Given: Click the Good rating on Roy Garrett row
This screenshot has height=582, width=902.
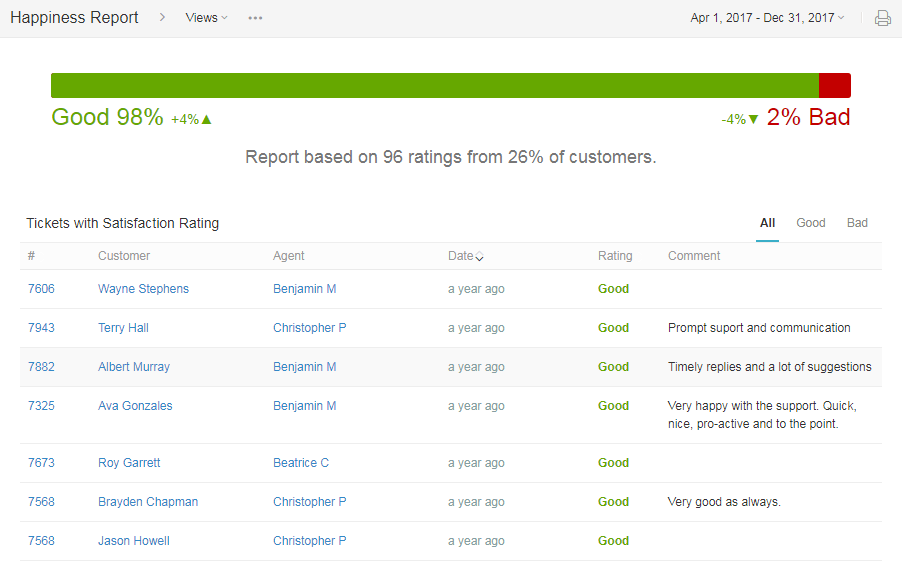Looking at the screenshot, I should 613,463.
